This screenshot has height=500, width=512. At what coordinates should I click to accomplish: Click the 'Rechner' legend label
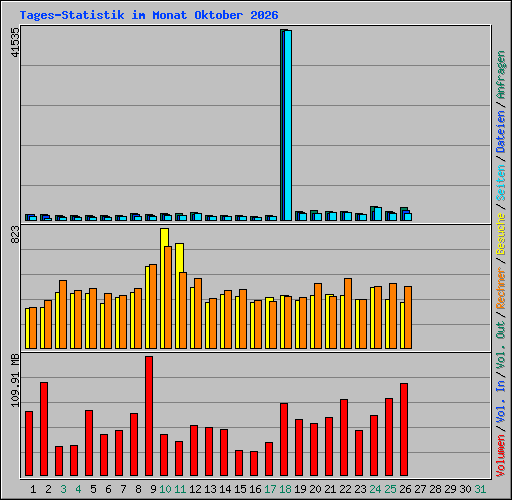click(501, 288)
